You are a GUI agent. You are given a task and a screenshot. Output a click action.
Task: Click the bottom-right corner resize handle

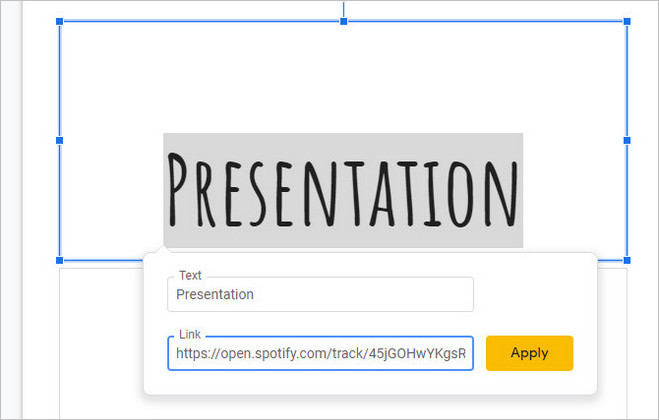click(x=627, y=260)
